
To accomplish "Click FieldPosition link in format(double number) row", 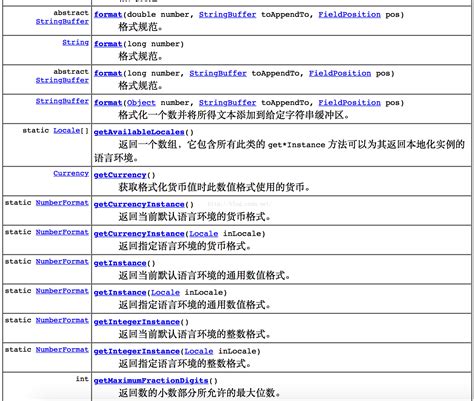I will [x=349, y=15].
